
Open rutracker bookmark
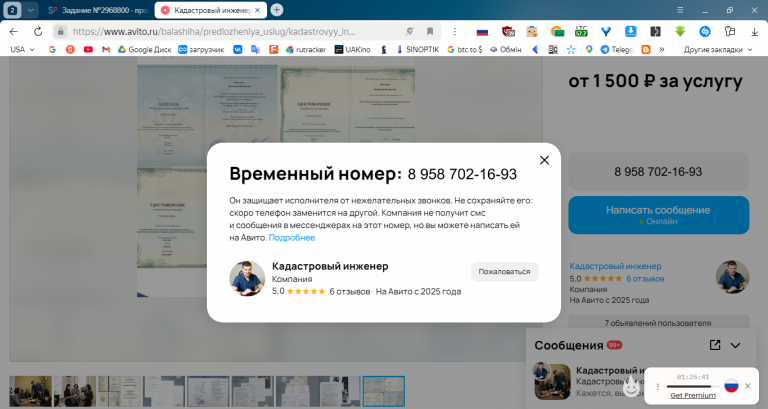306,49
